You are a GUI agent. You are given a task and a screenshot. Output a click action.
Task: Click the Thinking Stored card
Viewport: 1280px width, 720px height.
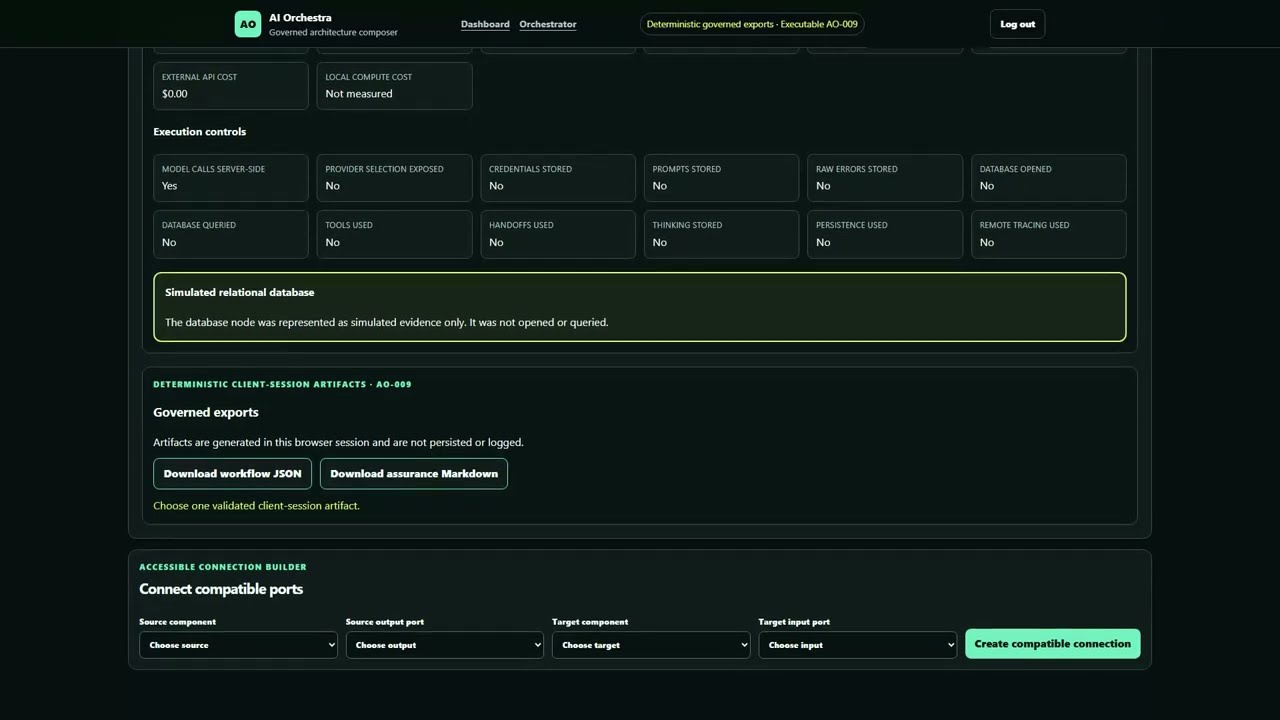721,234
